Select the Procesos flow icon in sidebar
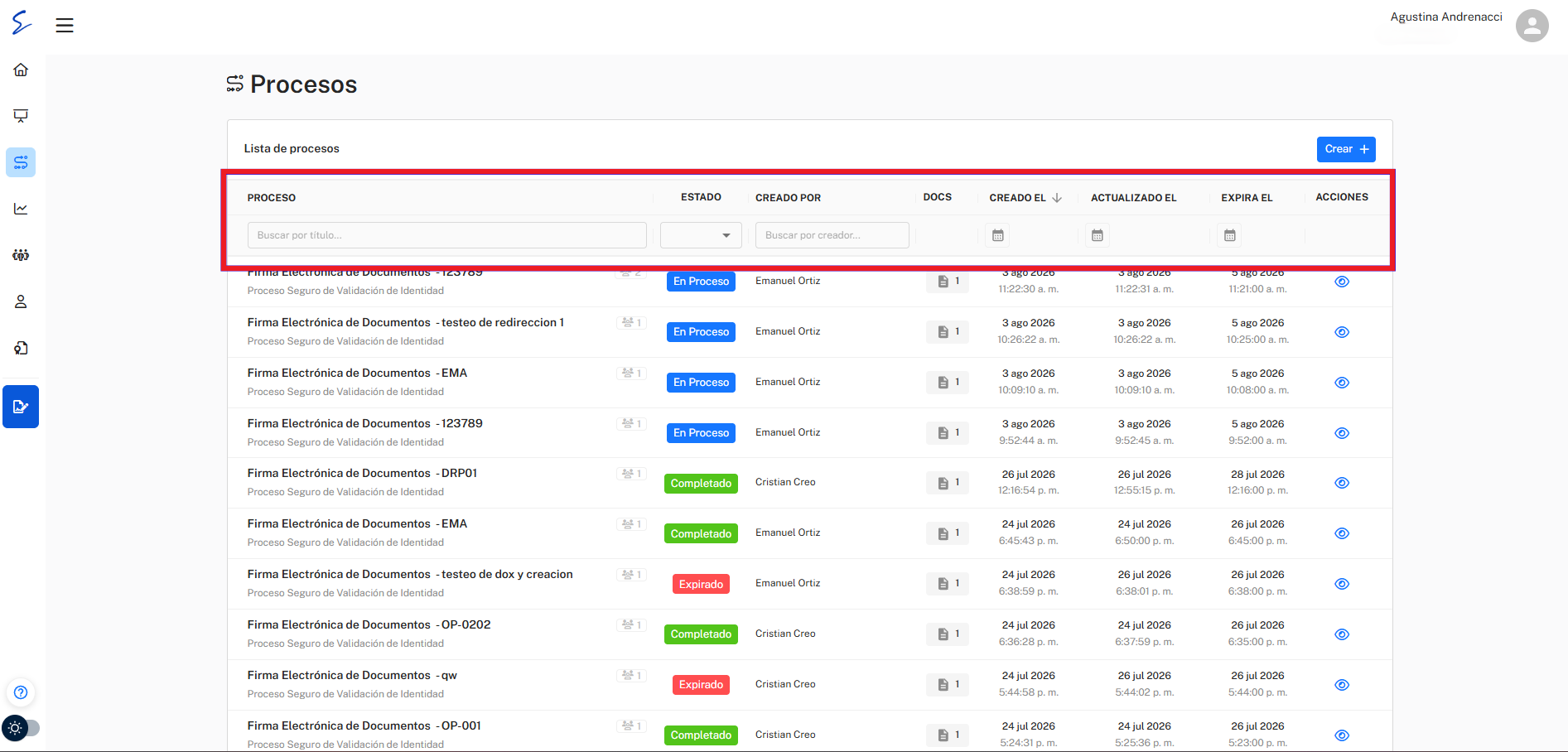Image resolution: width=1568 pixels, height=752 pixels. coord(21,162)
